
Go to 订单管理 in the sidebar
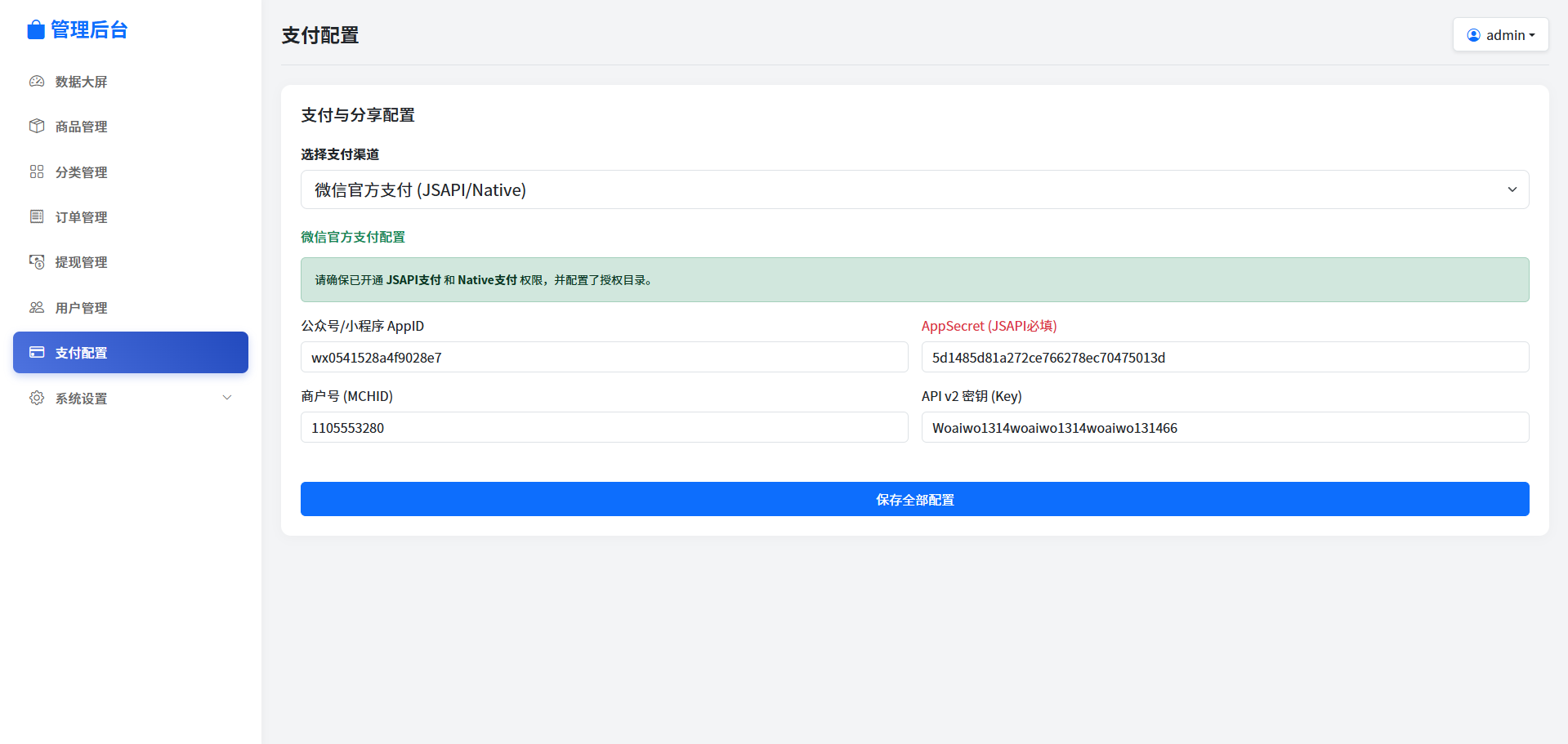82,217
